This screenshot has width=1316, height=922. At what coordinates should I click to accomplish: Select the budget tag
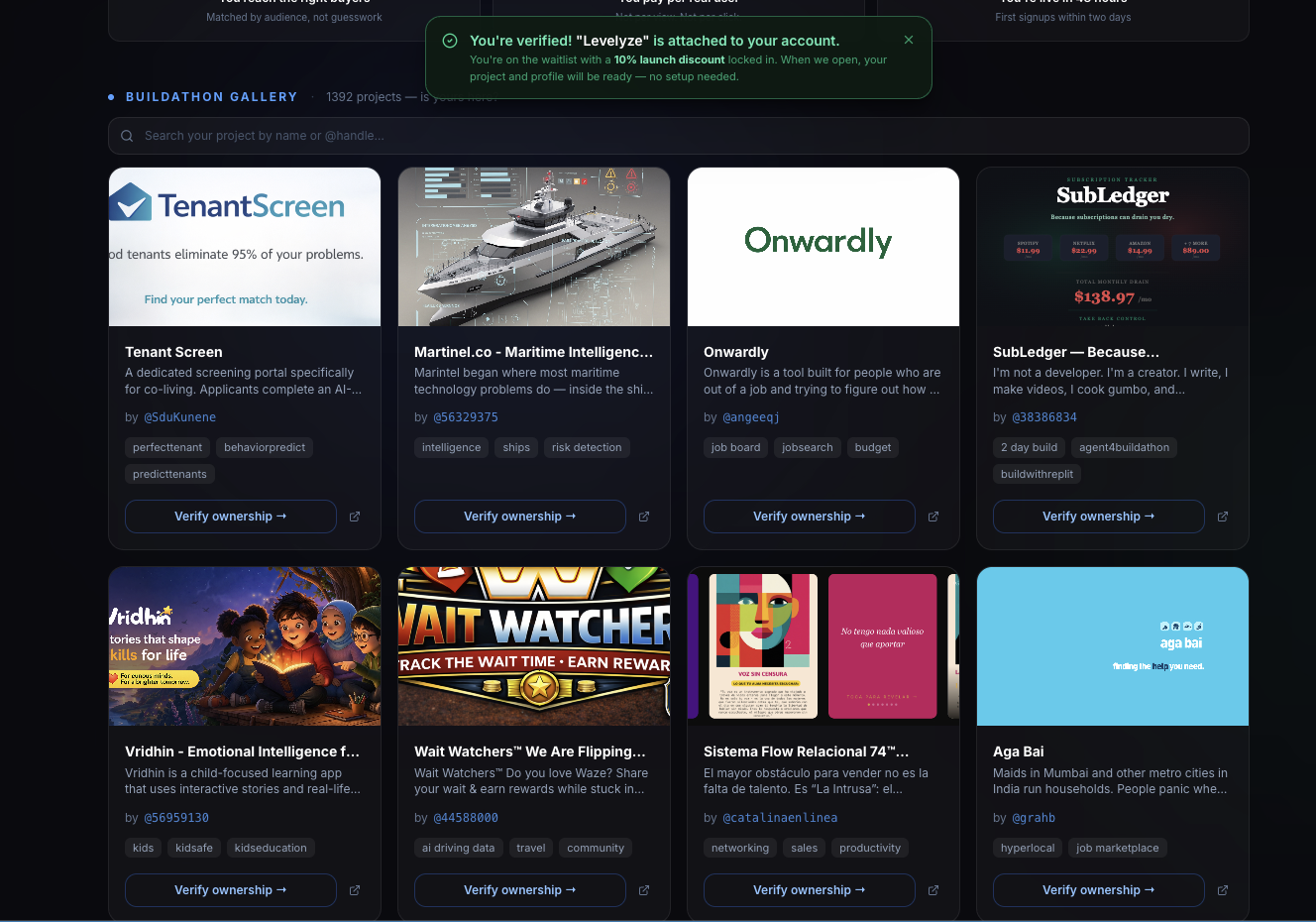coord(873,447)
